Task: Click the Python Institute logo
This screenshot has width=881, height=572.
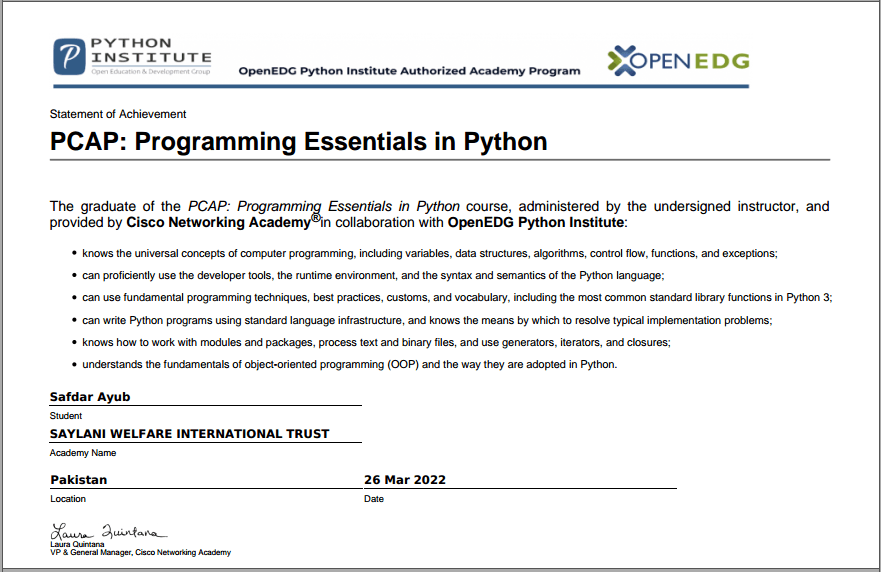Action: [133, 57]
